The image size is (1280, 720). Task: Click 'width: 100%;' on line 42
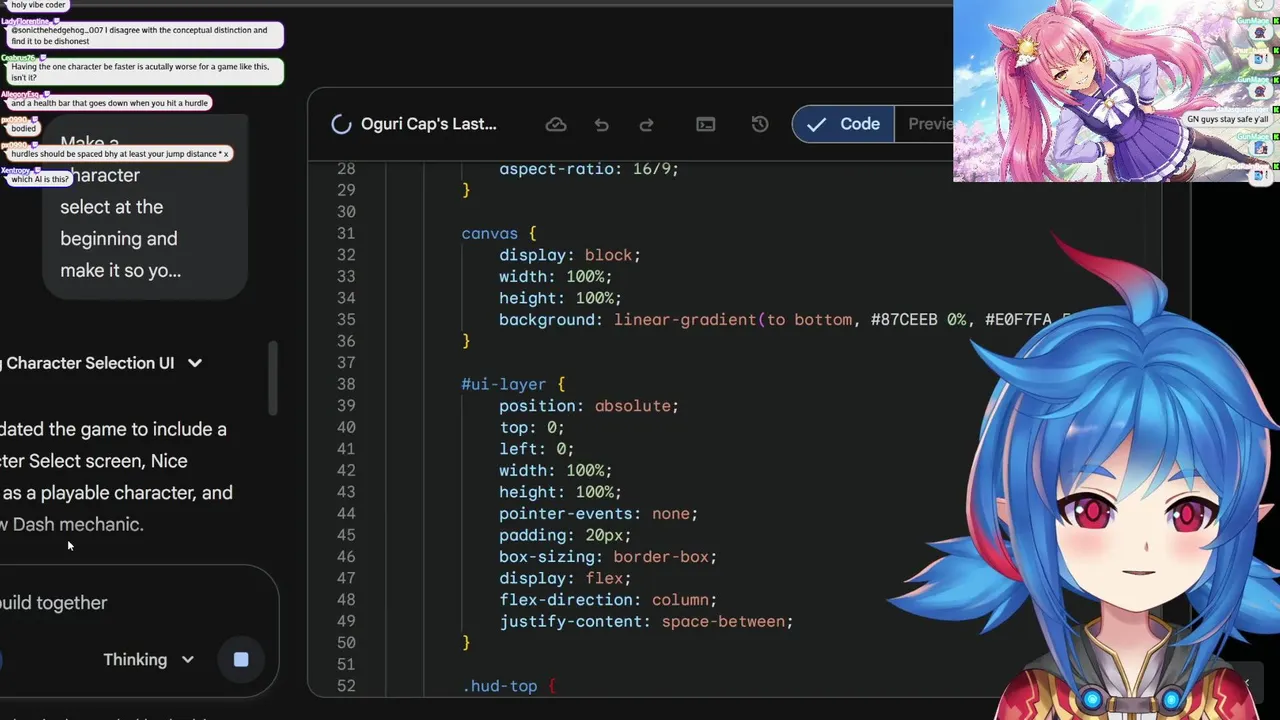tap(555, 470)
